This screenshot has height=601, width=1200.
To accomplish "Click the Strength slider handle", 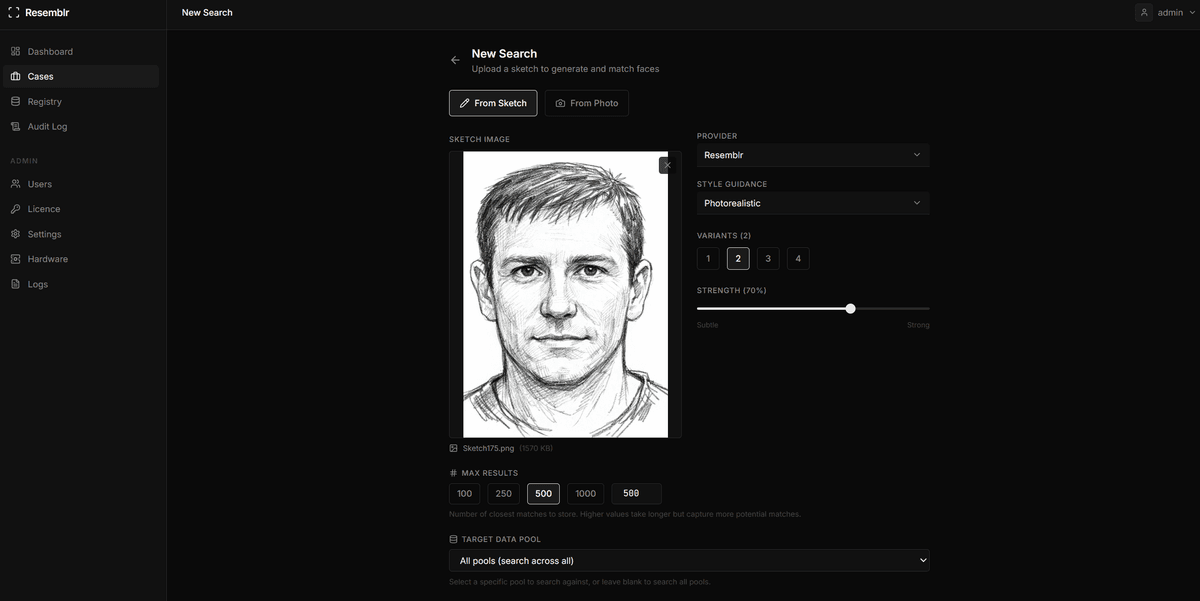I will [x=850, y=309].
